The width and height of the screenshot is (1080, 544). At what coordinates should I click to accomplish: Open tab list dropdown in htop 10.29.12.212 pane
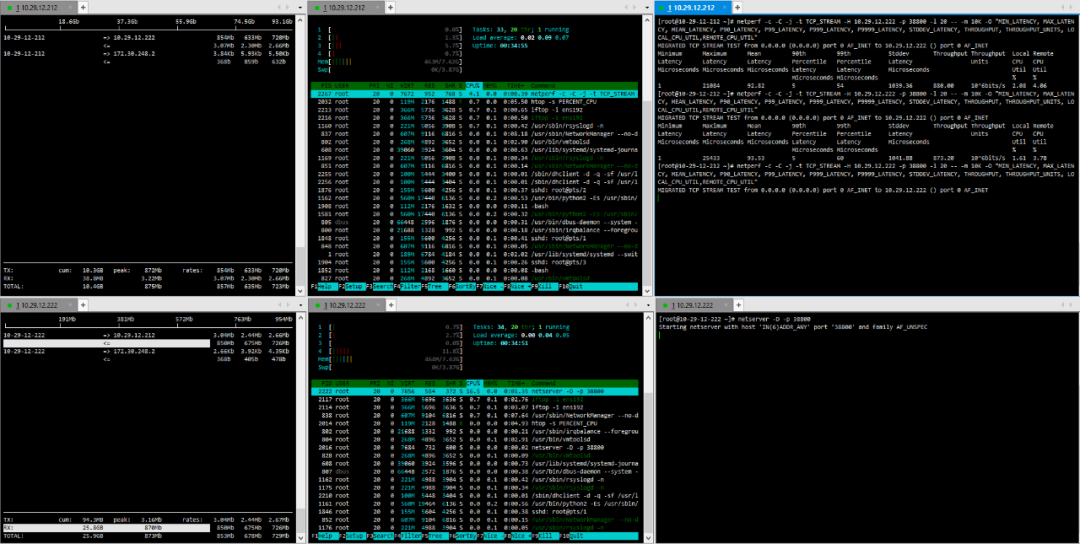648,7
